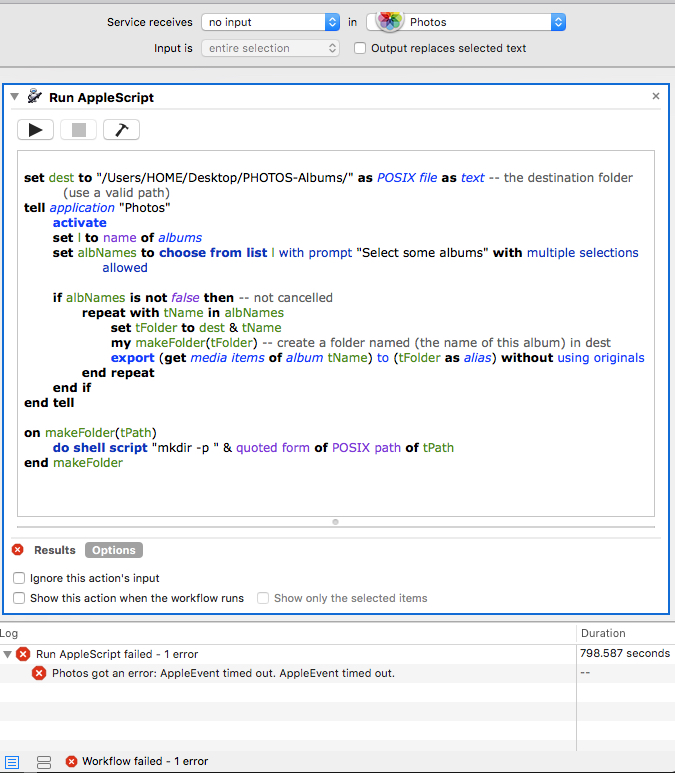The height and width of the screenshot is (773, 675).
Task: Click the red error icon beside Results
Action: [18, 550]
